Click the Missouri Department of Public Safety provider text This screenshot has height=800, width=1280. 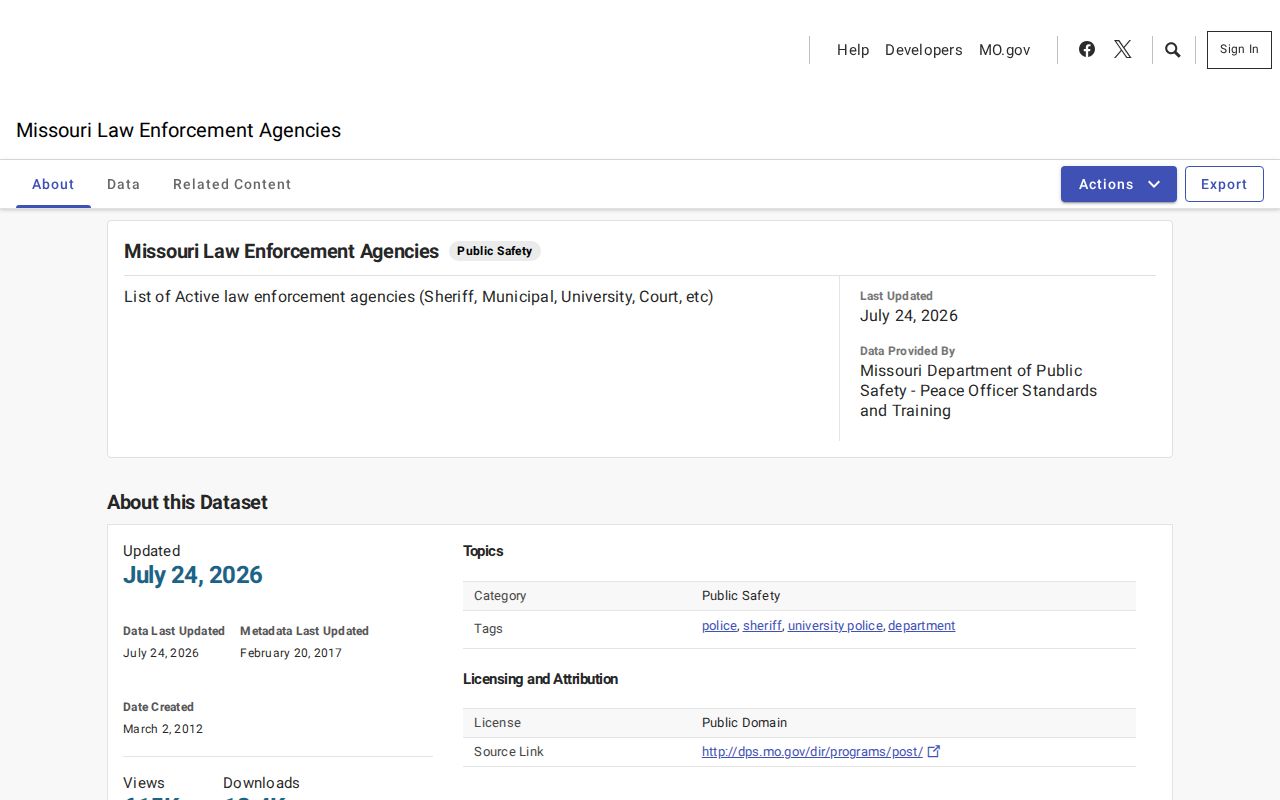978,391
